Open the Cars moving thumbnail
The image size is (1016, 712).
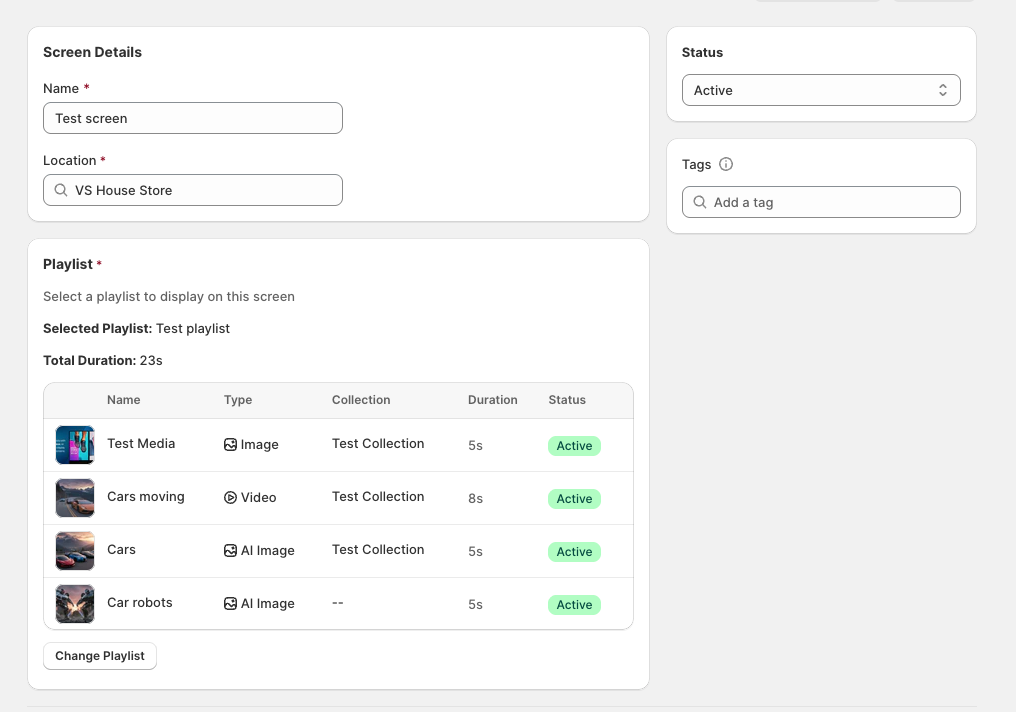[x=75, y=498]
